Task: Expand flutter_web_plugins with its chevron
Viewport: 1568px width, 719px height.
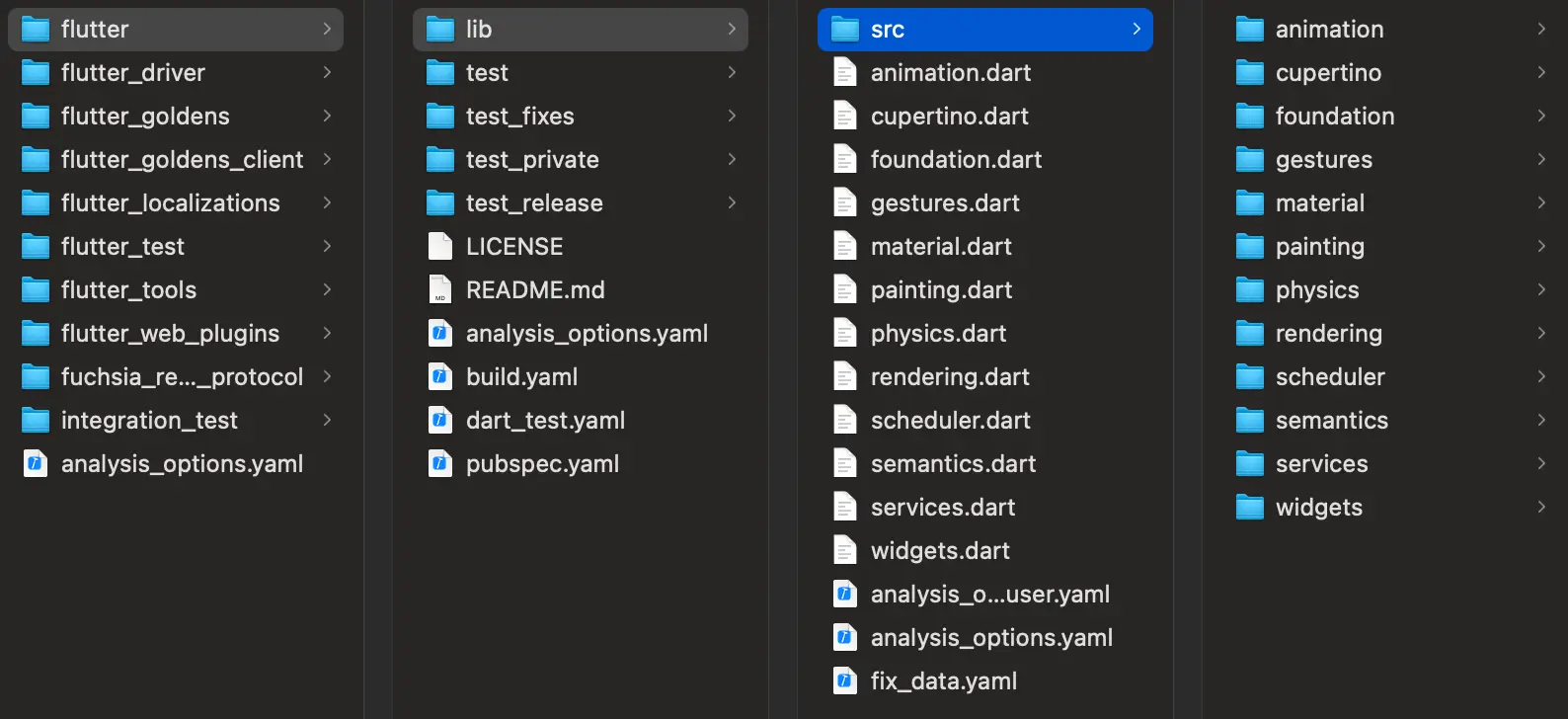Action: pos(327,334)
